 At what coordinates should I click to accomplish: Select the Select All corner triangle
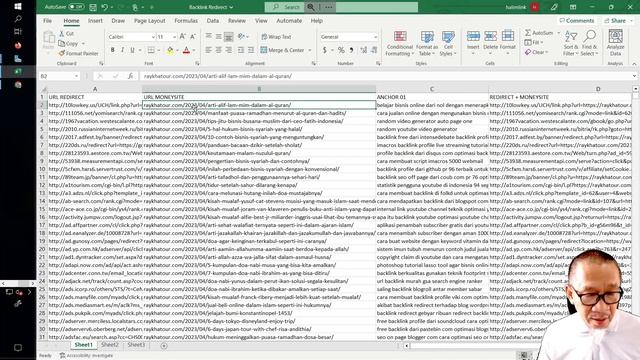43,89
